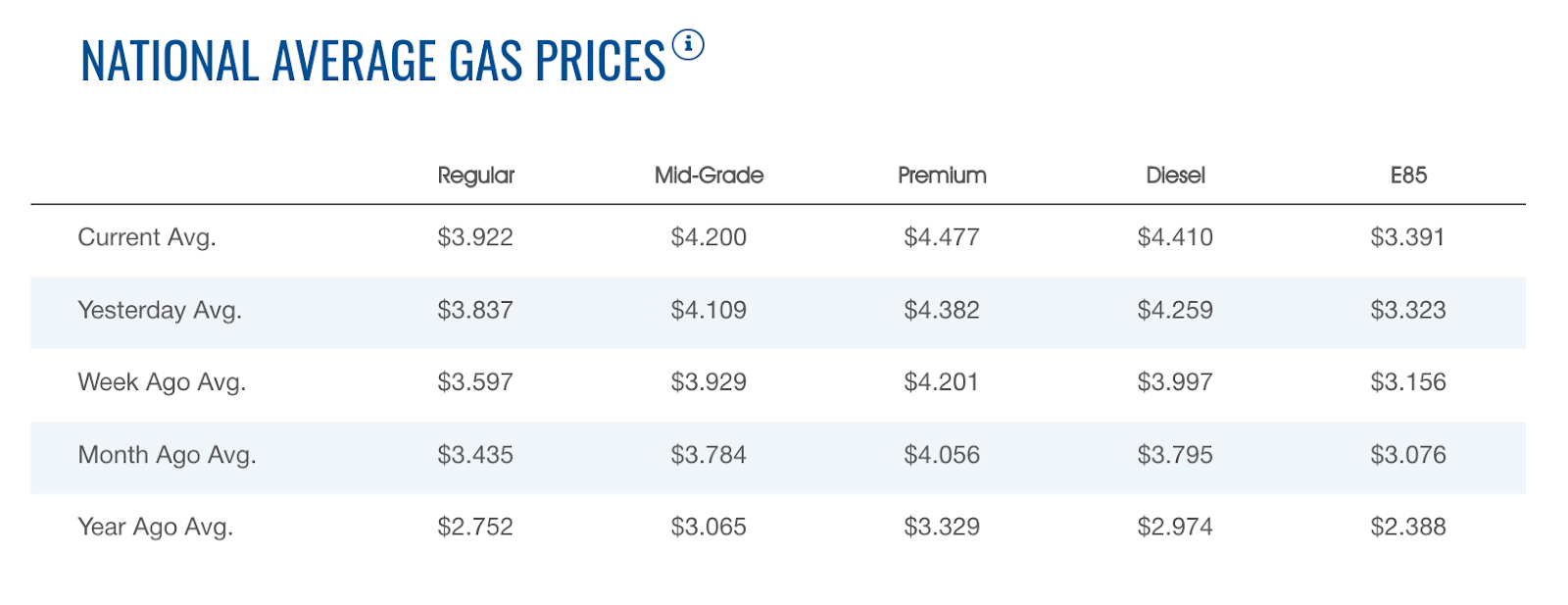The width and height of the screenshot is (1568, 605).
Task: Click the Year Ago Avg. row label
Action: [x=155, y=527]
